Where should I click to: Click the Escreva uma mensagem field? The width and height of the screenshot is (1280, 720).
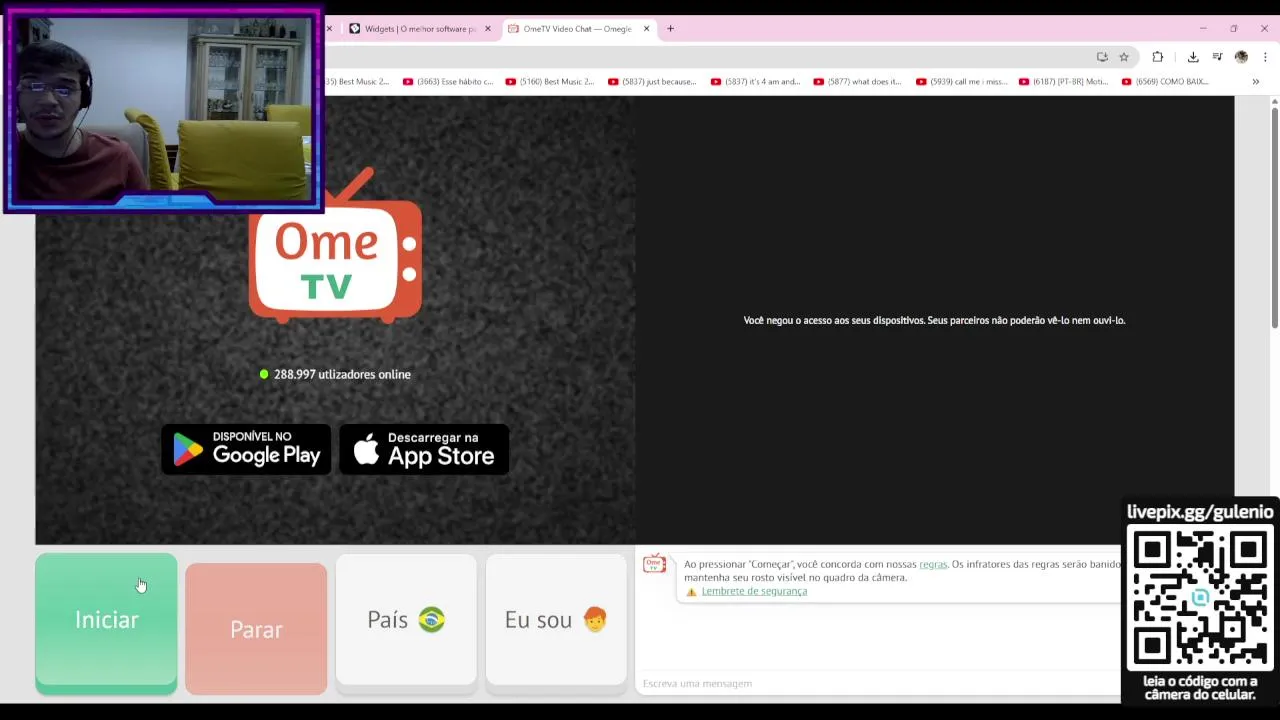tap(878, 683)
